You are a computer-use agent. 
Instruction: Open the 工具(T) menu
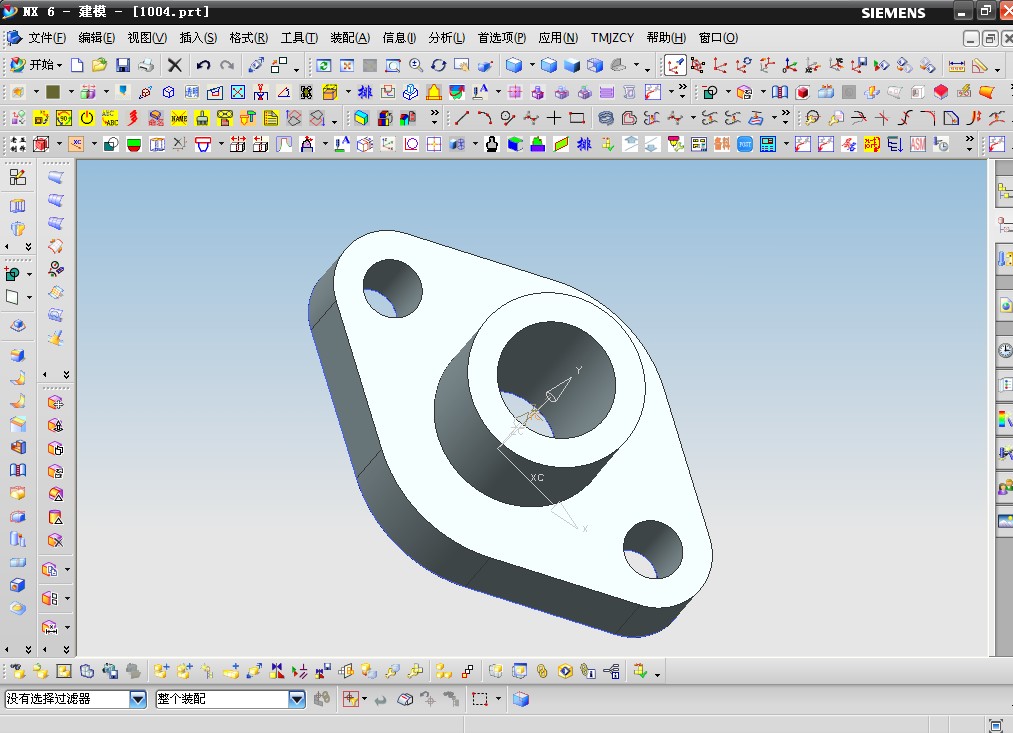[298, 38]
